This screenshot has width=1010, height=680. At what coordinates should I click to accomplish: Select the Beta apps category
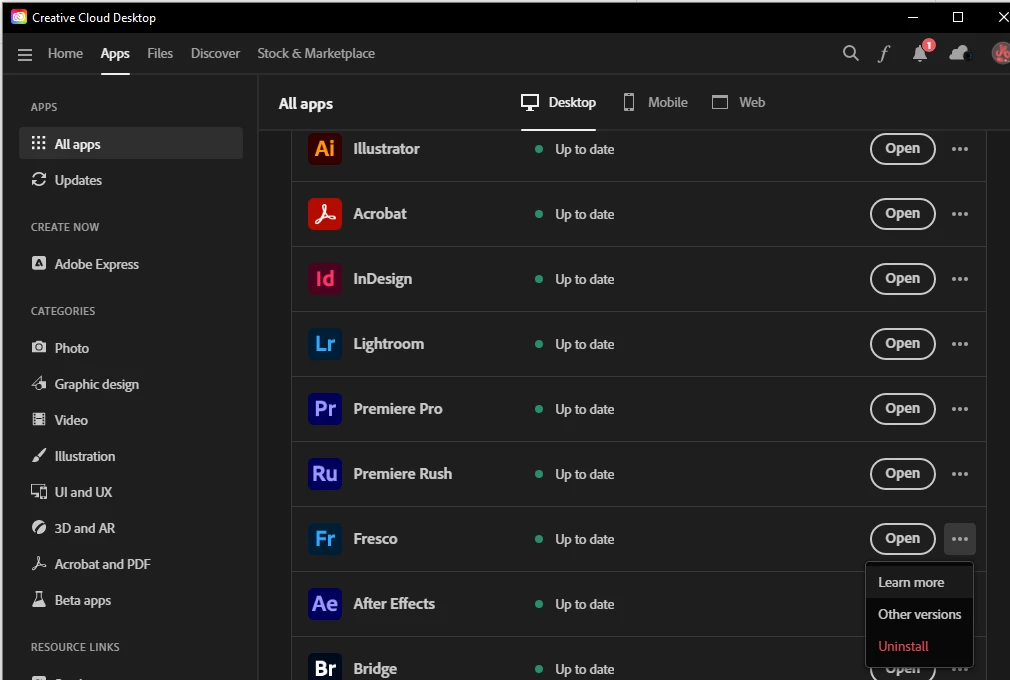(71, 600)
